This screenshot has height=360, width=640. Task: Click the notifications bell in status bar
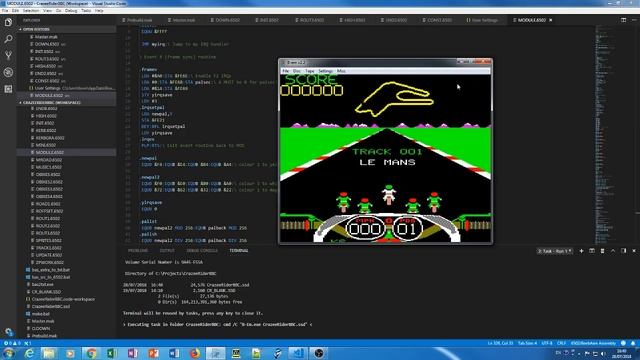coord(633,343)
